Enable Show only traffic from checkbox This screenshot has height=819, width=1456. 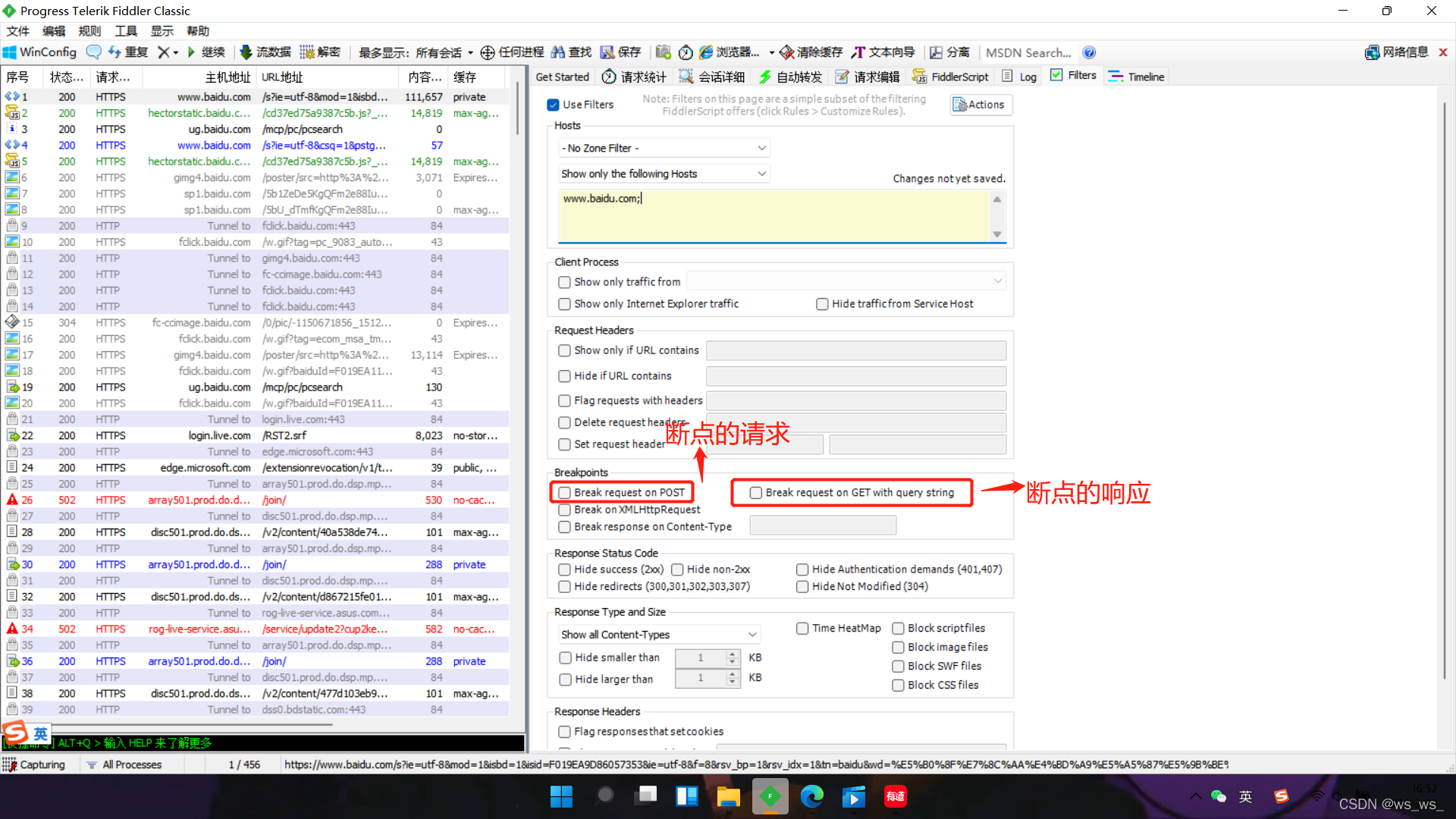point(564,282)
